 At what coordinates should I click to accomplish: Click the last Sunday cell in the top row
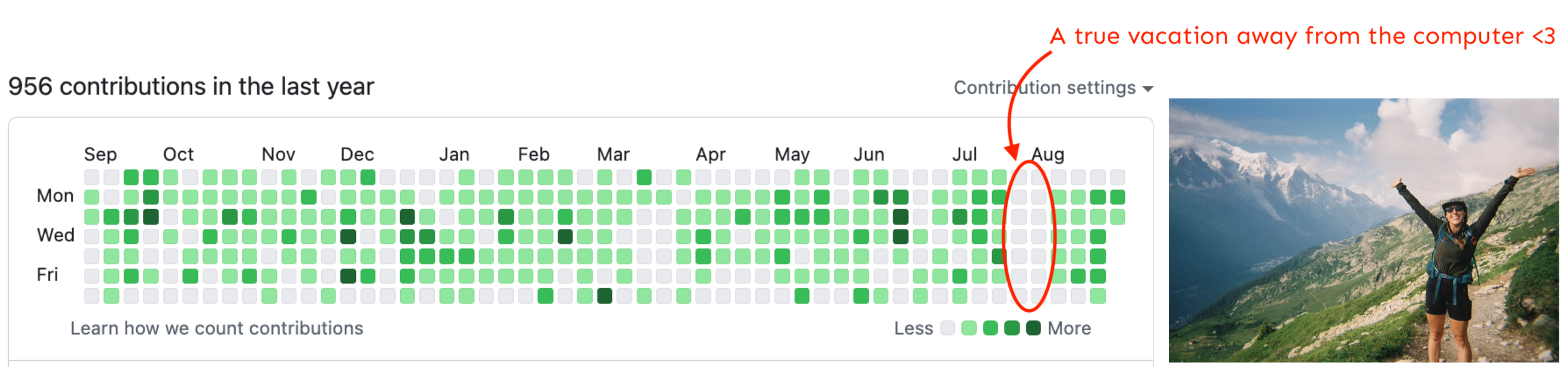(x=1118, y=177)
